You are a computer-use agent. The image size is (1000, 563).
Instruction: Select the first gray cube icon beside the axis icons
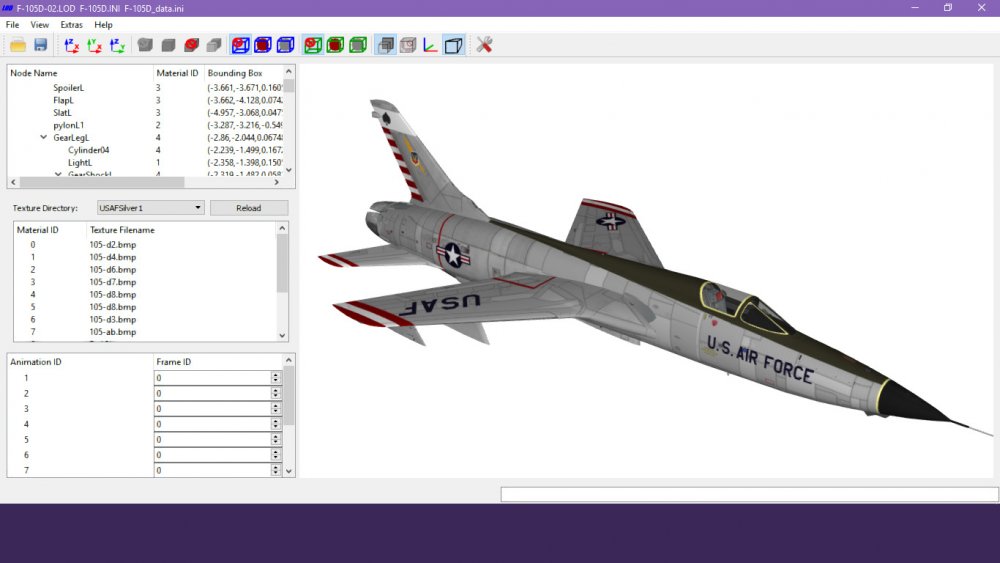tap(145, 45)
